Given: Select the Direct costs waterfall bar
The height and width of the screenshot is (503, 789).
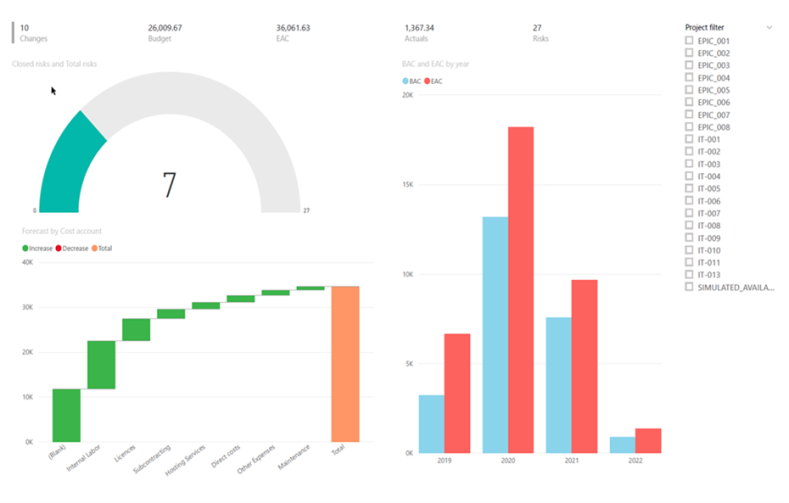Looking at the screenshot, I should coord(241,299).
